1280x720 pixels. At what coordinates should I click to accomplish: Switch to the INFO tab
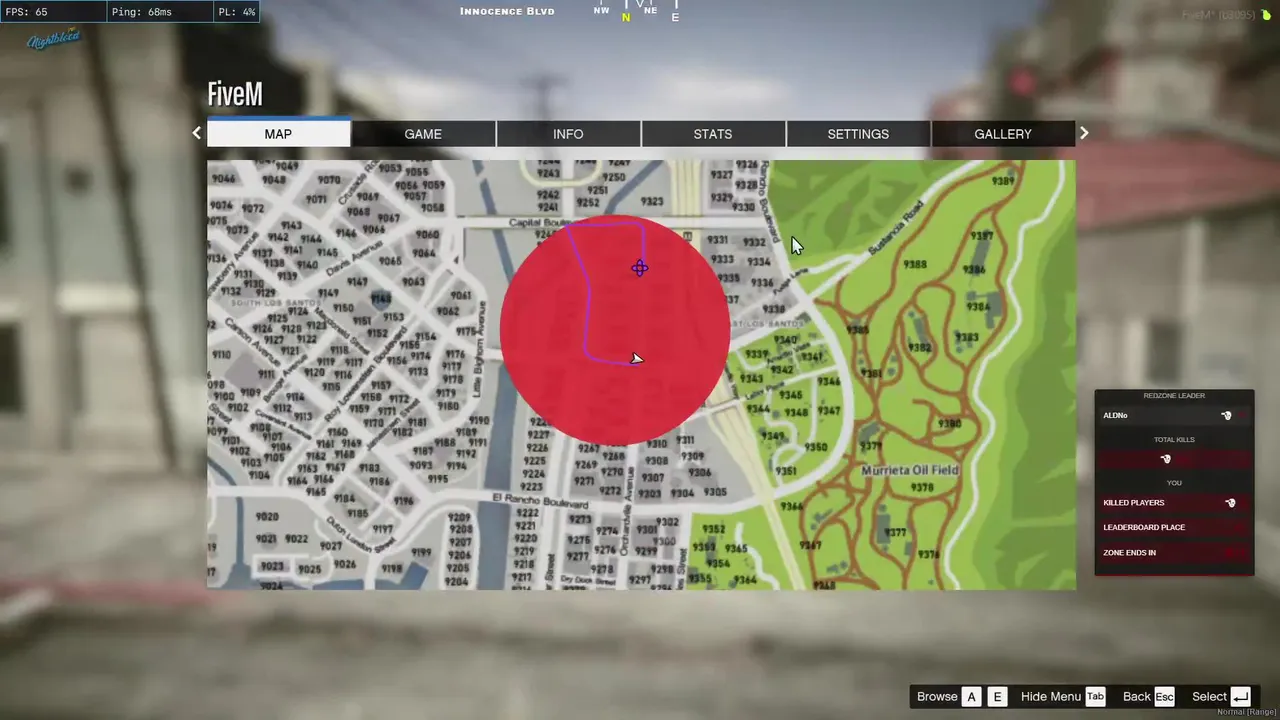[568, 134]
